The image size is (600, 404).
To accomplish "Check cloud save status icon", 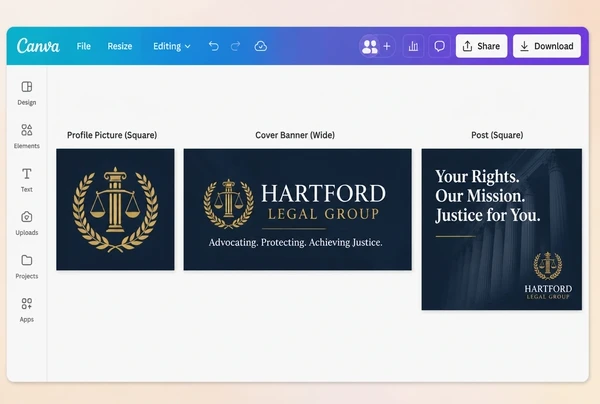I will click(x=261, y=46).
